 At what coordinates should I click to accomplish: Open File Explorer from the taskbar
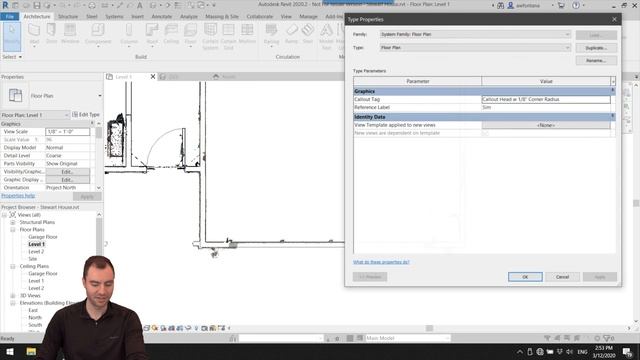[31, 351]
